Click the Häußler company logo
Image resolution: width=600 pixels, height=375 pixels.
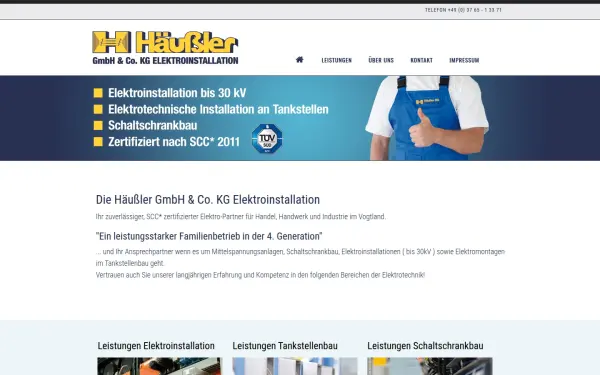click(165, 47)
